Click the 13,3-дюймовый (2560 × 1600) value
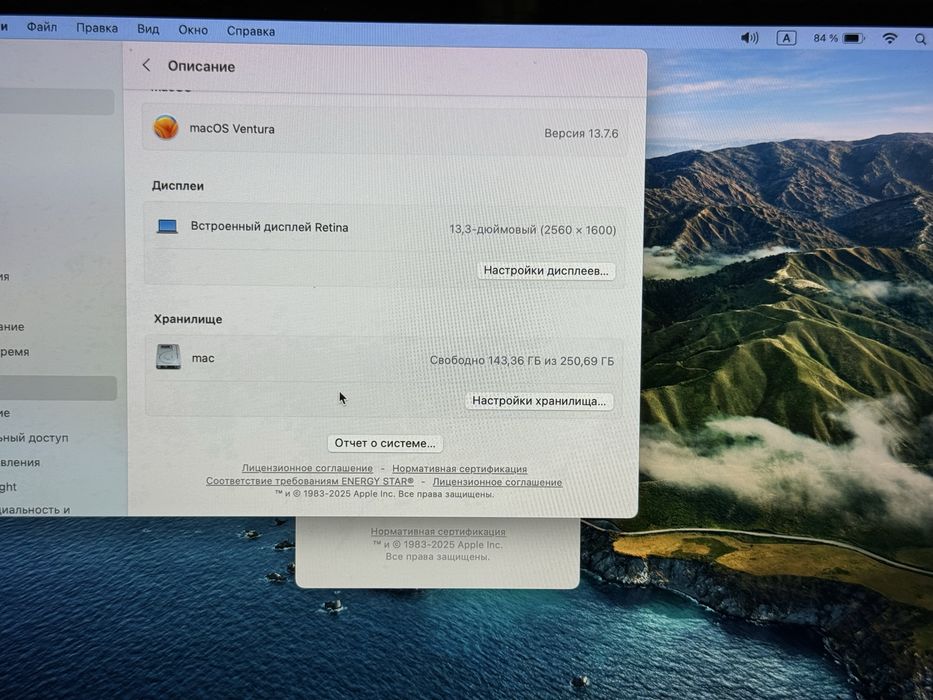The width and height of the screenshot is (933, 700). pos(533,230)
